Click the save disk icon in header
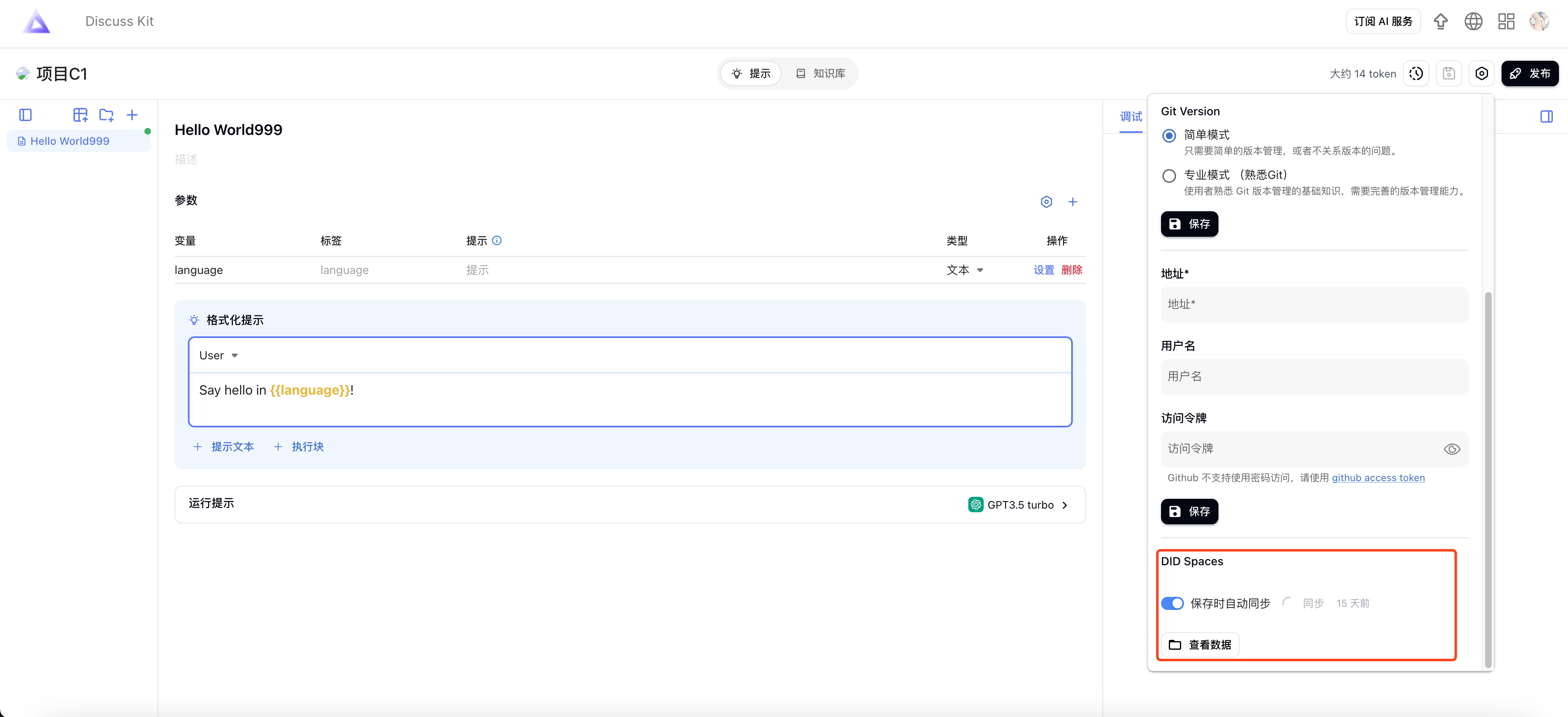The width and height of the screenshot is (1568, 717). tap(1449, 74)
